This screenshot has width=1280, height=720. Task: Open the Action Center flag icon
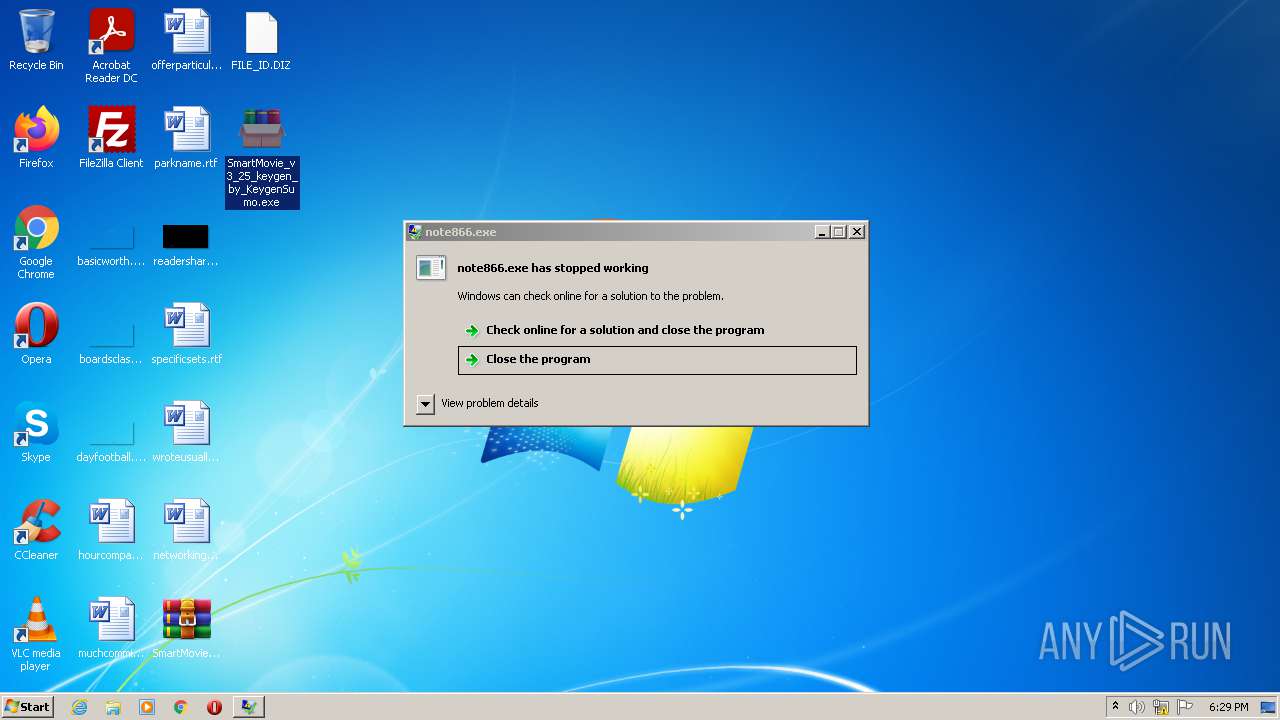click(x=1185, y=707)
